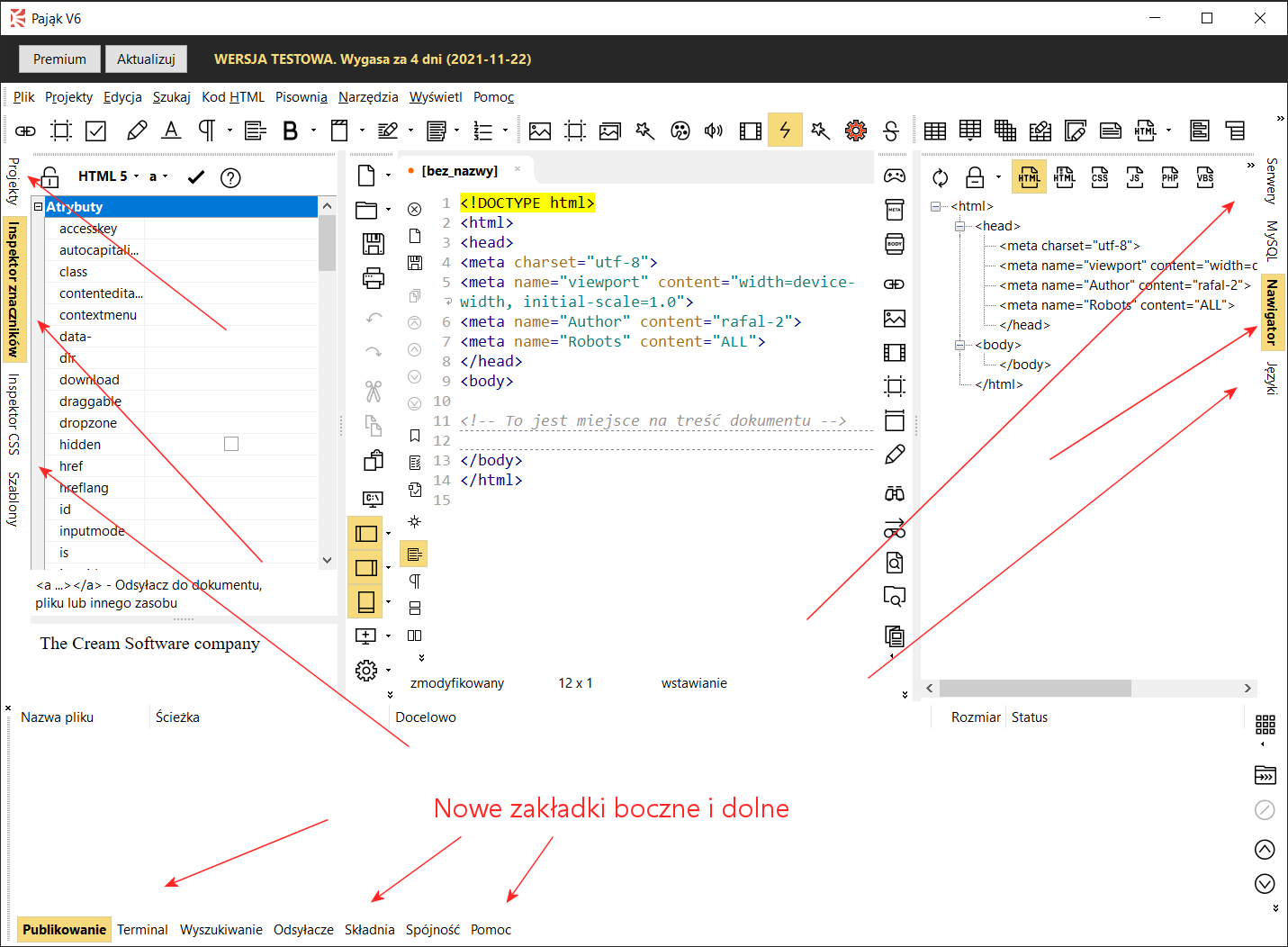The image size is (1288, 947).
Task: Click the sound speaker icon
Action: [714, 131]
